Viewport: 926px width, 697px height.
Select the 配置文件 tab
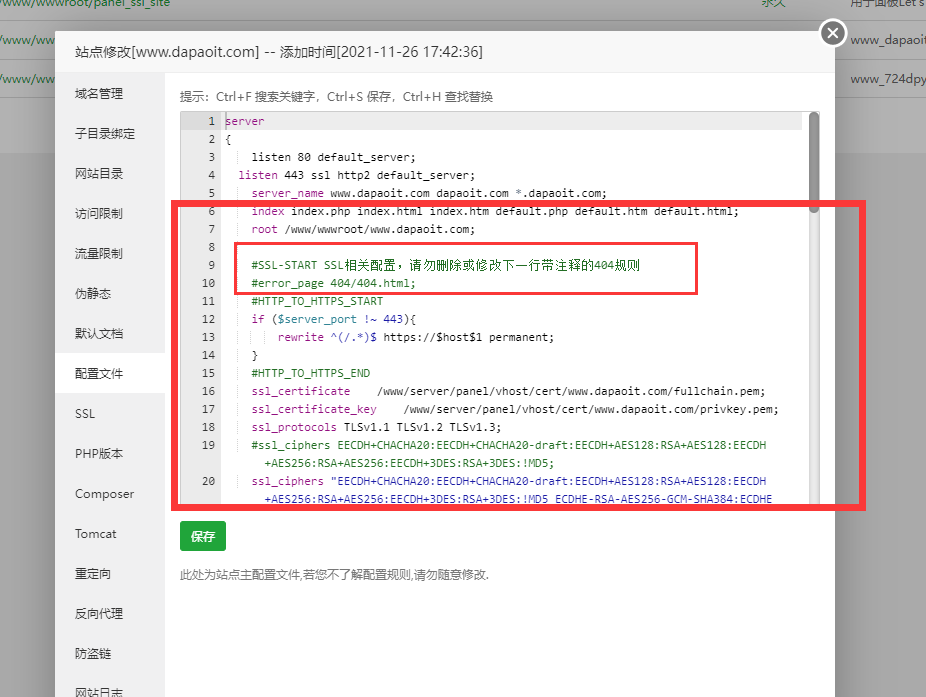99,374
